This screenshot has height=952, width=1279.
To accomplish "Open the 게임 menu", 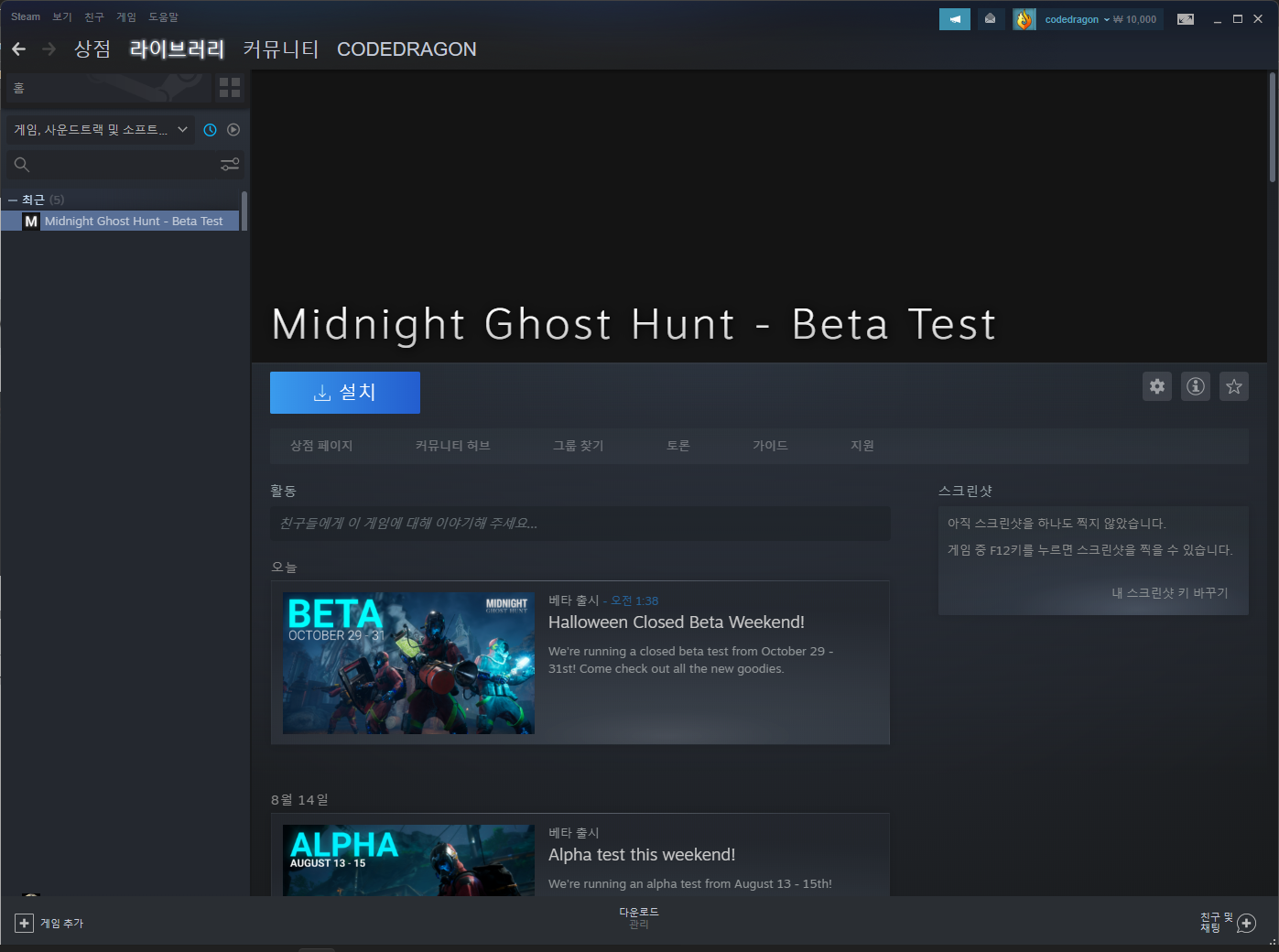I will (x=126, y=16).
